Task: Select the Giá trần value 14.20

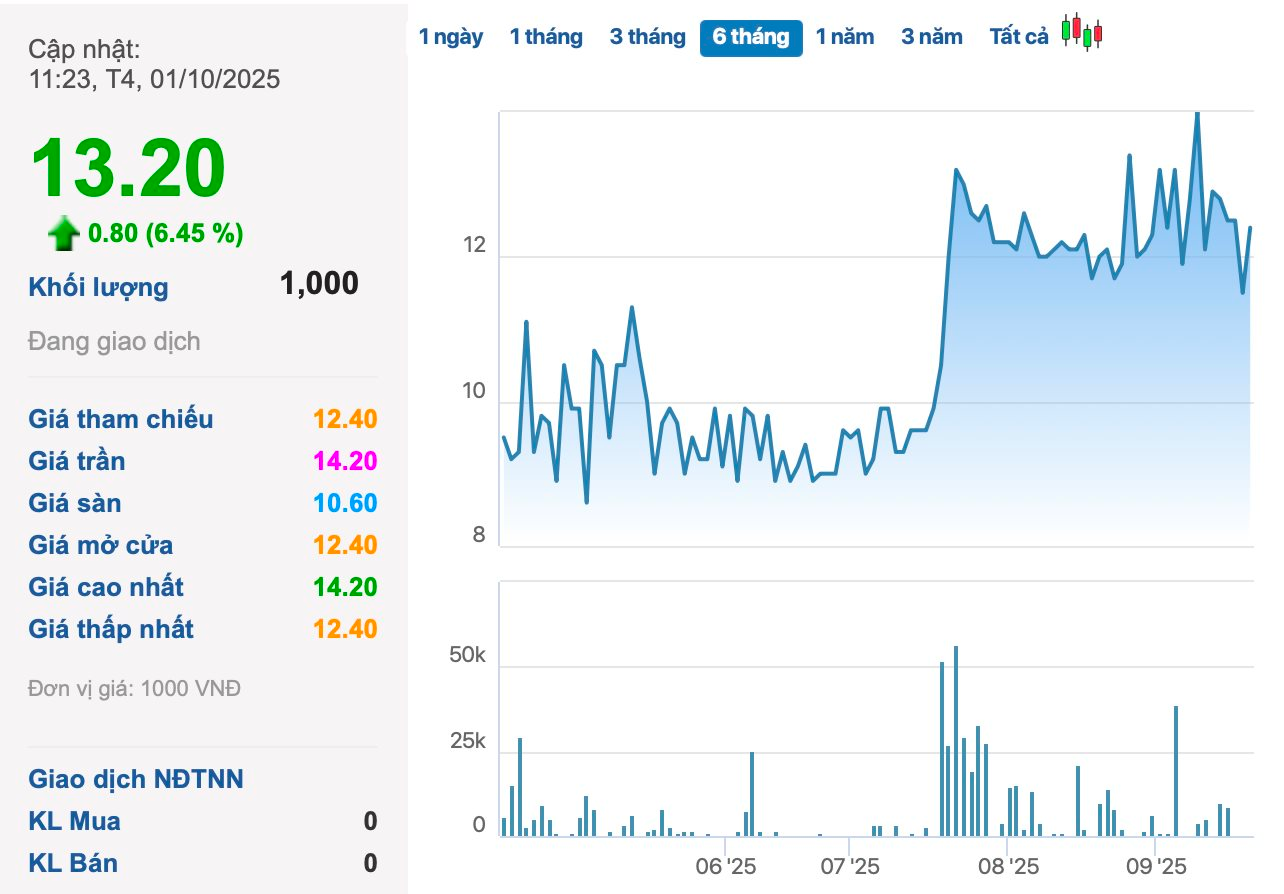Action: (x=345, y=461)
